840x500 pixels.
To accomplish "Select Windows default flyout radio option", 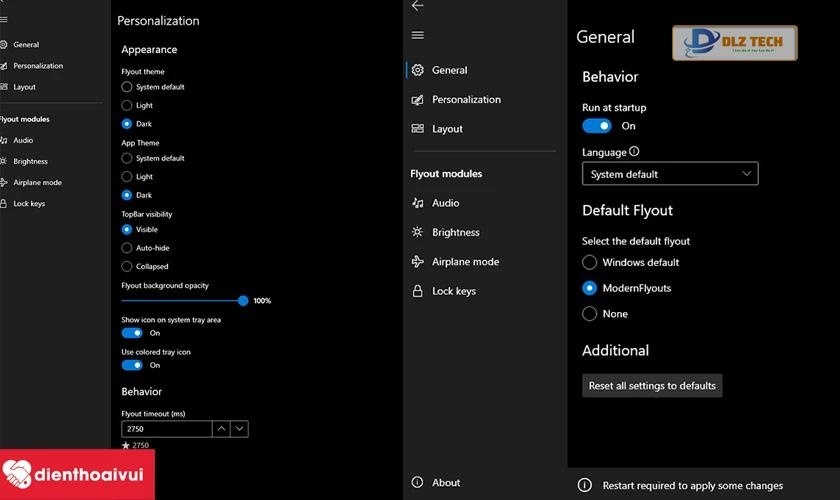I will pos(590,263).
